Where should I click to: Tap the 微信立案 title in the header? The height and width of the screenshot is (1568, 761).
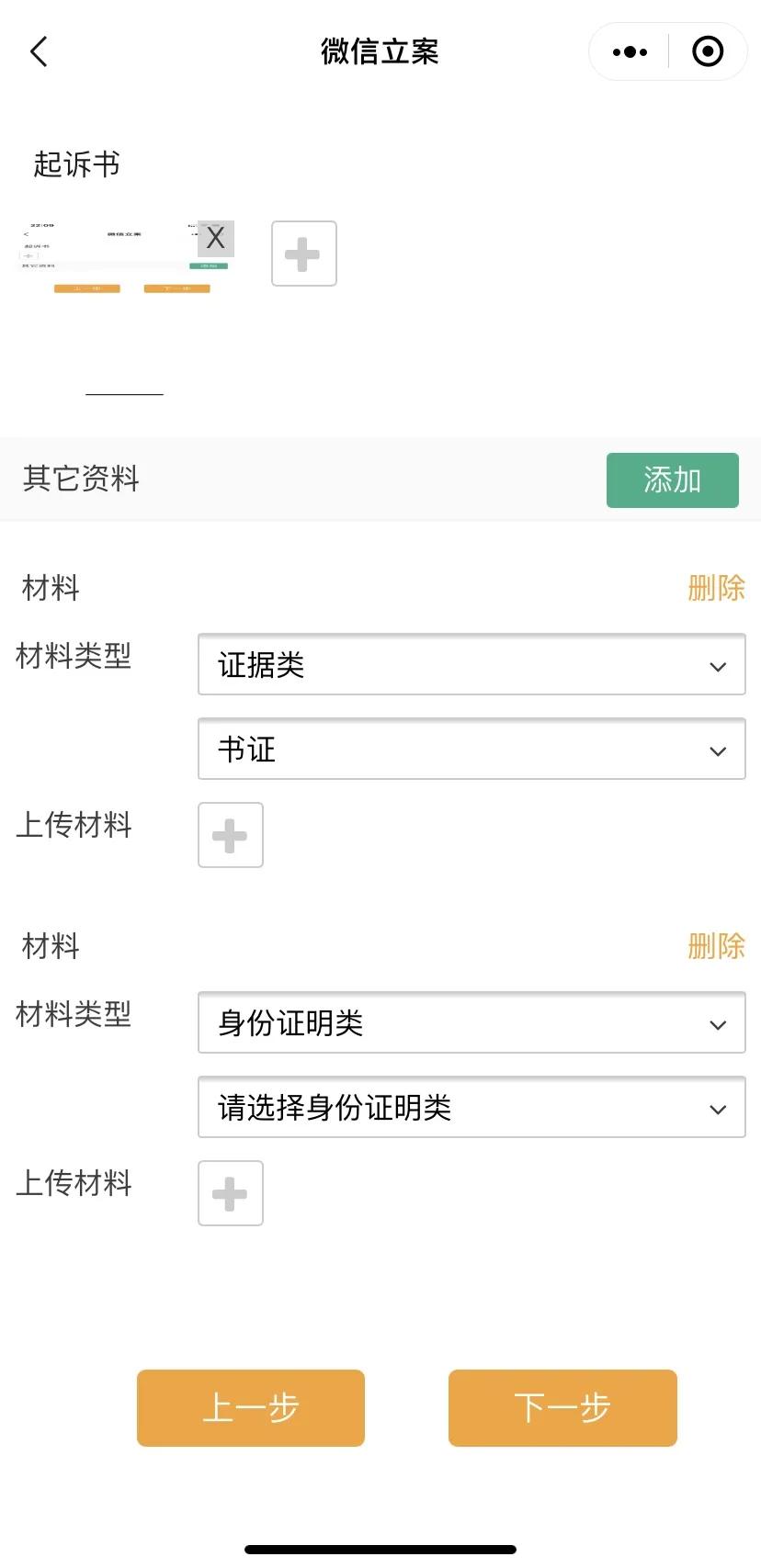[380, 51]
